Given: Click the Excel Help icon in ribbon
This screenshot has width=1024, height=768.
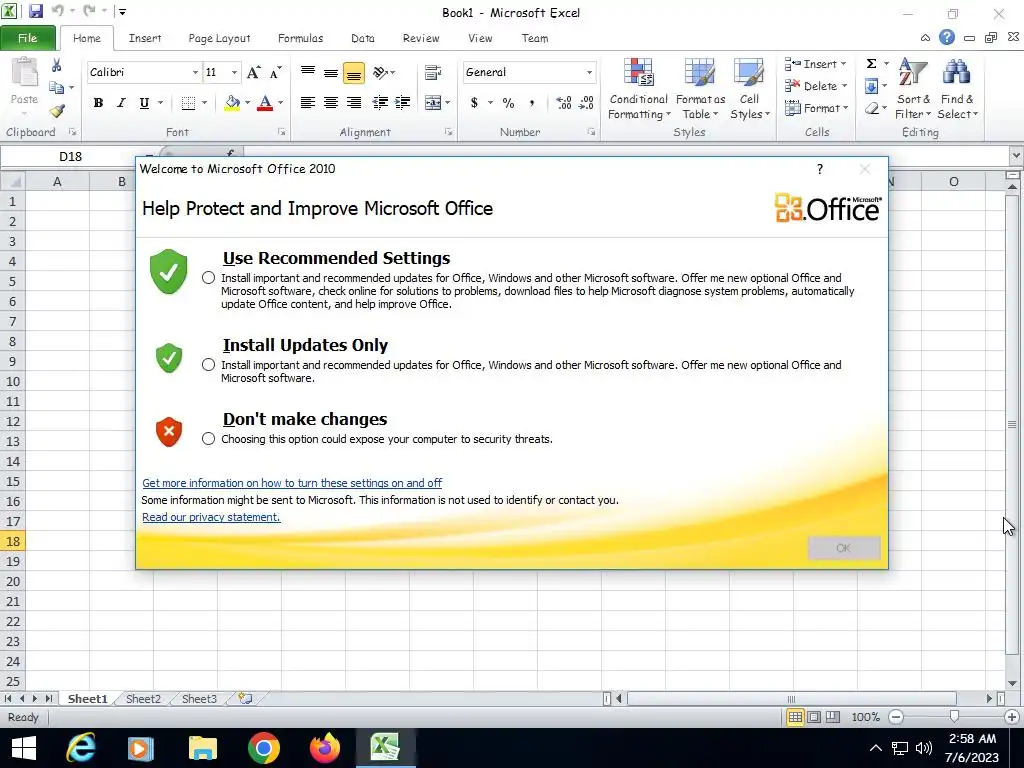Looking at the screenshot, I should pyautogui.click(x=947, y=37).
